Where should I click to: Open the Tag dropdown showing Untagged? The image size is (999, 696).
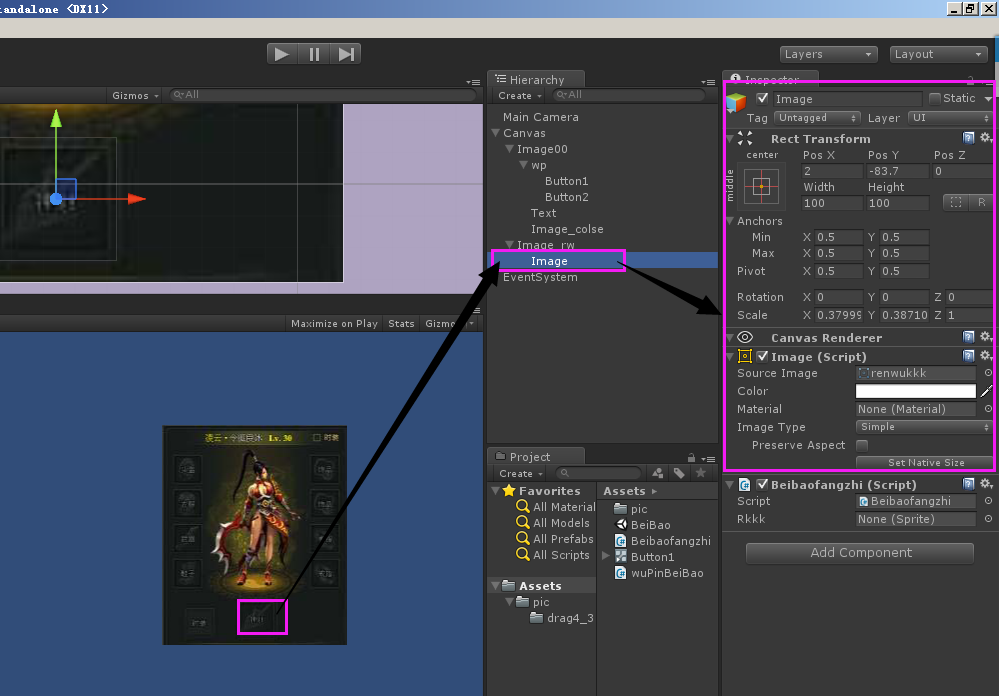(817, 118)
